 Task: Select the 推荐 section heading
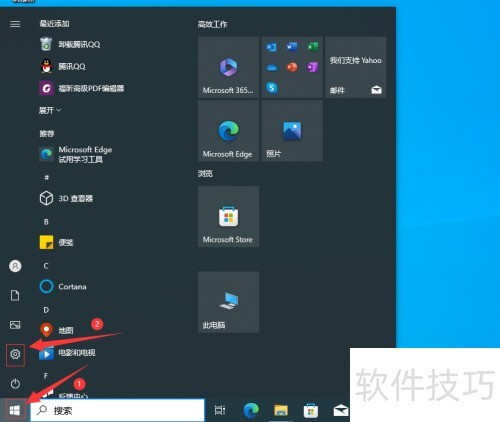47,134
